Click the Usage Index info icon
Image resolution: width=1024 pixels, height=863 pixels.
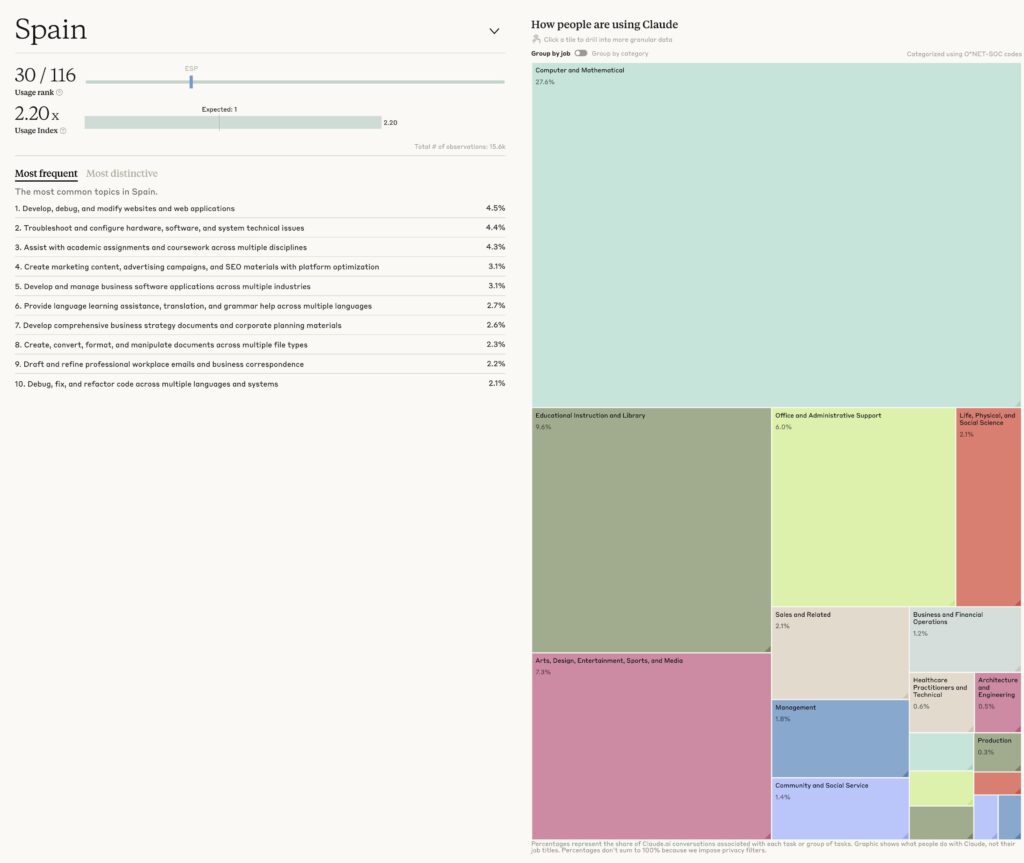tap(63, 131)
